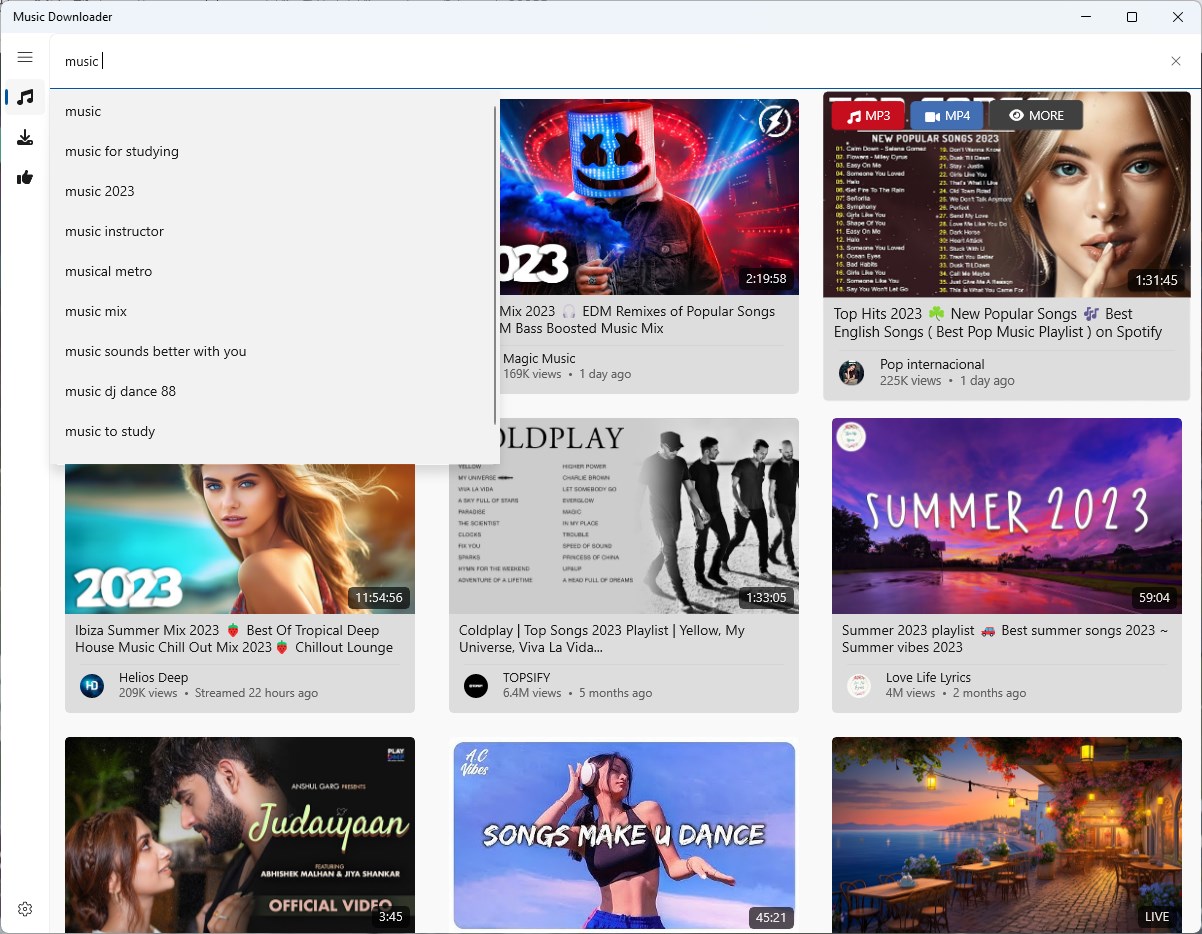Click the red MP3 download icon

tap(868, 115)
